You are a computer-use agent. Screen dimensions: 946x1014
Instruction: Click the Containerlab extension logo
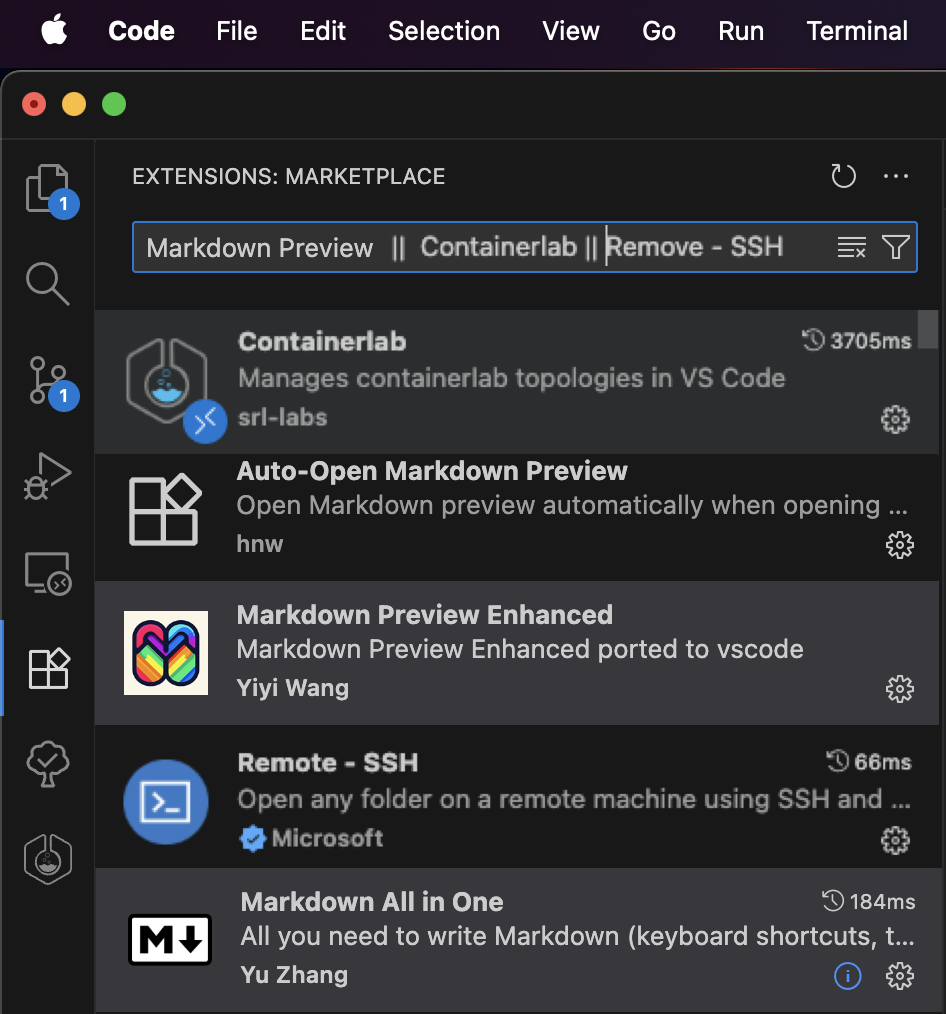pos(166,381)
